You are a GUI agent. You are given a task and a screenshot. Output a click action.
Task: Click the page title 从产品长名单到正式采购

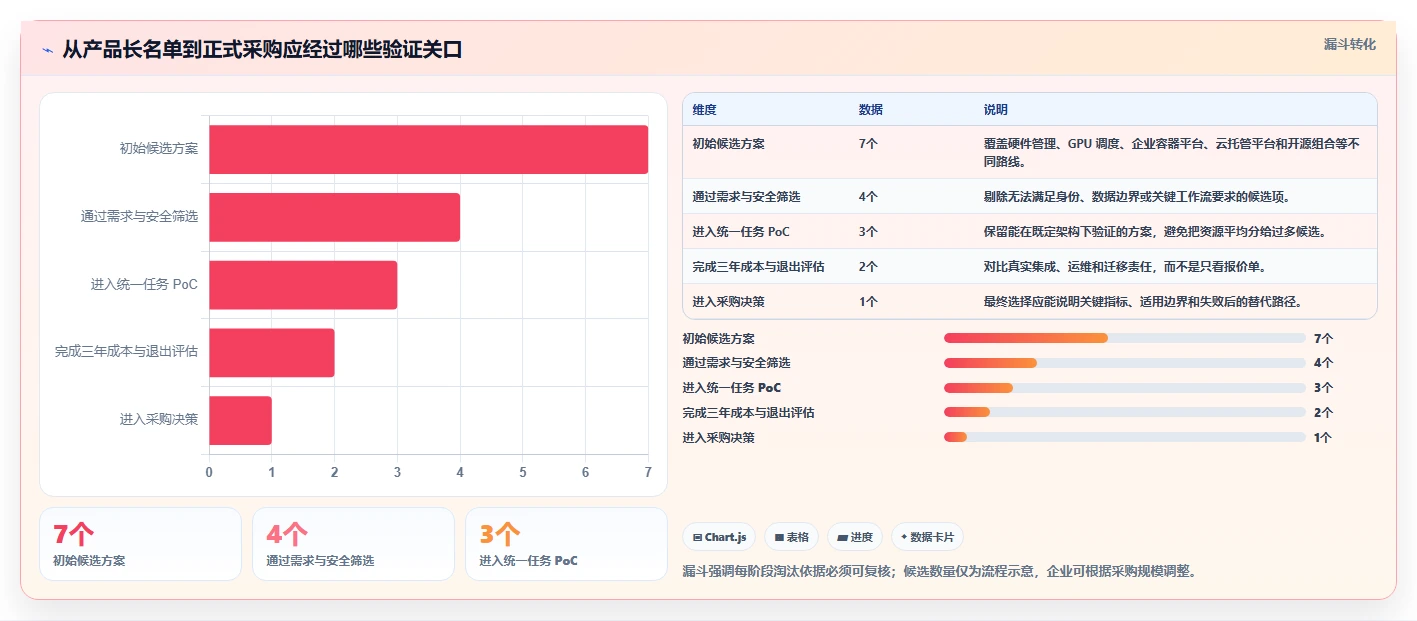click(x=262, y=50)
